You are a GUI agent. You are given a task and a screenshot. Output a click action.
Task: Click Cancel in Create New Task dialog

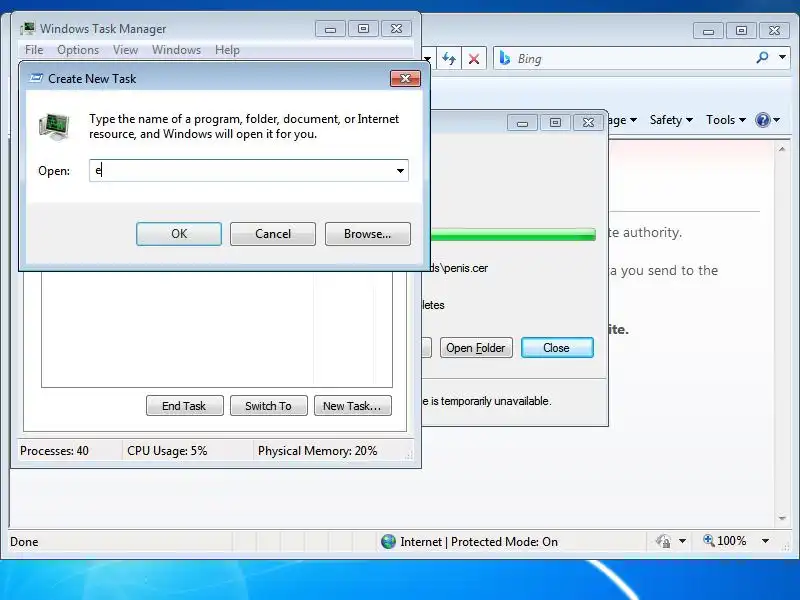pyautogui.click(x=272, y=234)
